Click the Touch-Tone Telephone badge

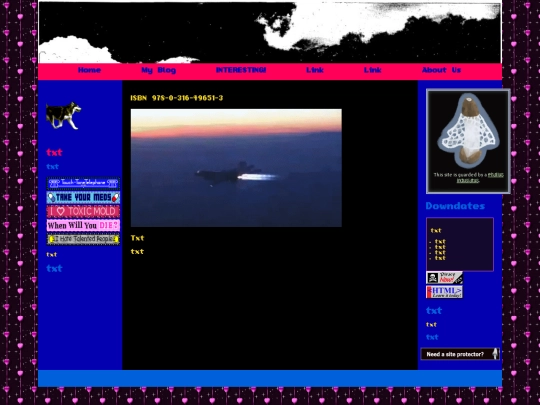[83, 183]
